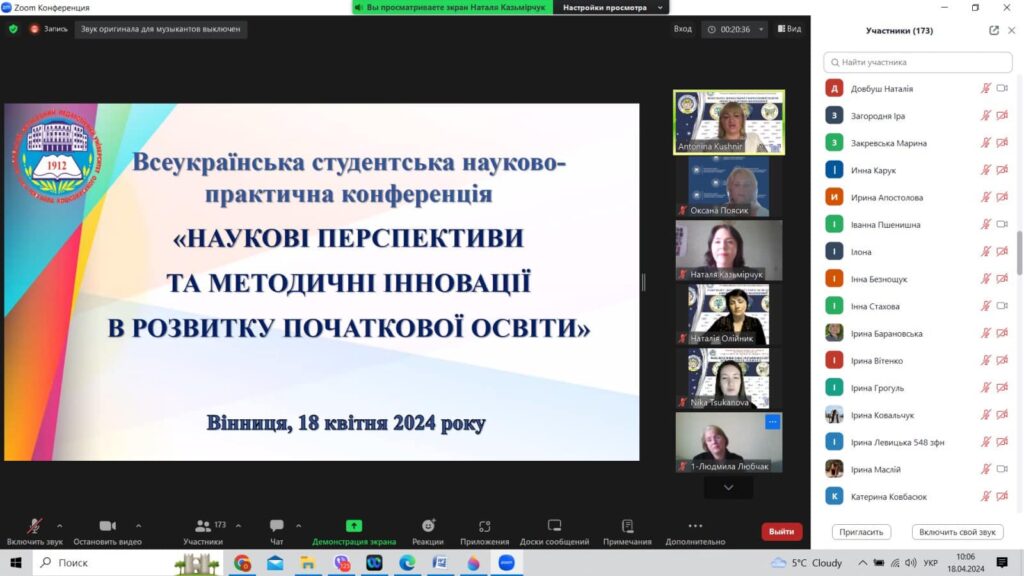Pop out the participants panel
Screen dimensions: 1024x576
994,30
